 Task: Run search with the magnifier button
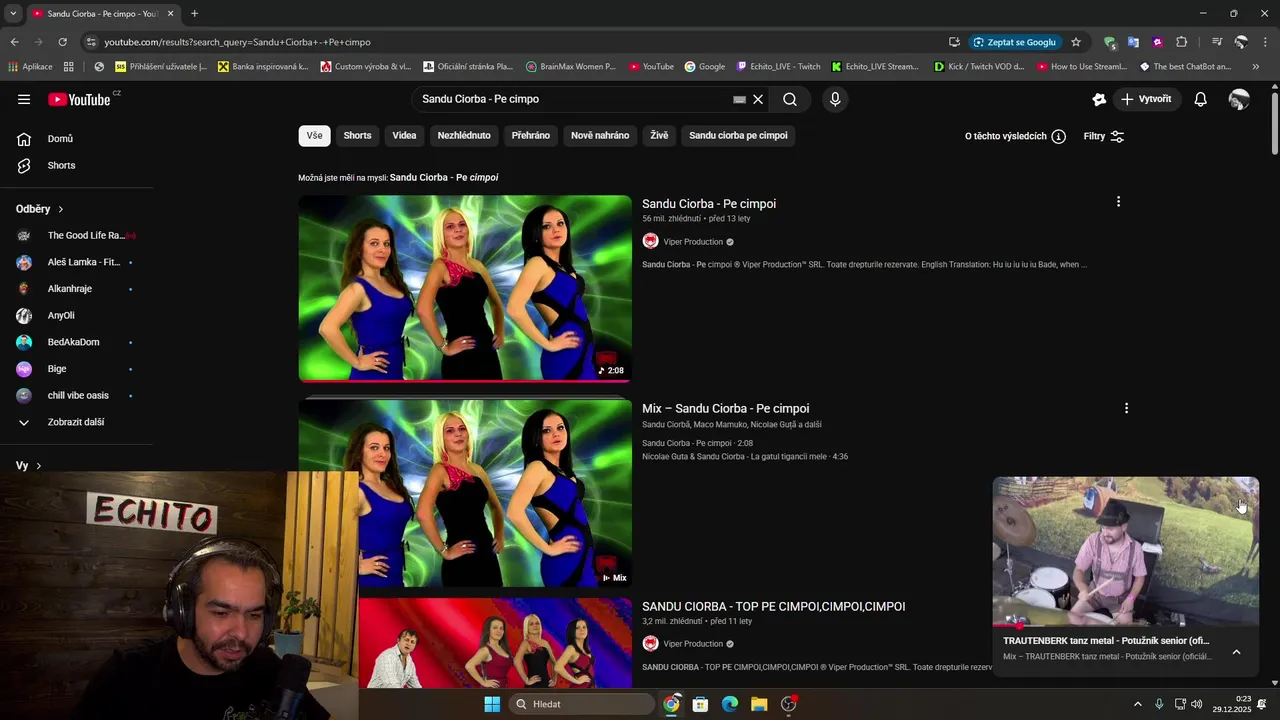coord(790,99)
